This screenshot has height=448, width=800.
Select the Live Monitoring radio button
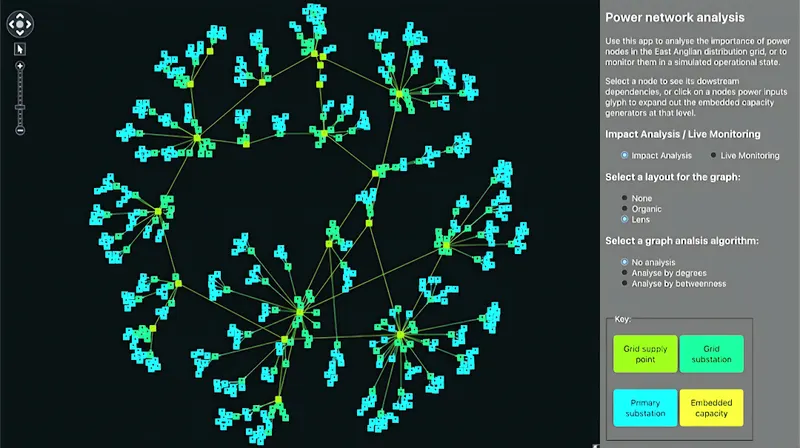[713, 155]
